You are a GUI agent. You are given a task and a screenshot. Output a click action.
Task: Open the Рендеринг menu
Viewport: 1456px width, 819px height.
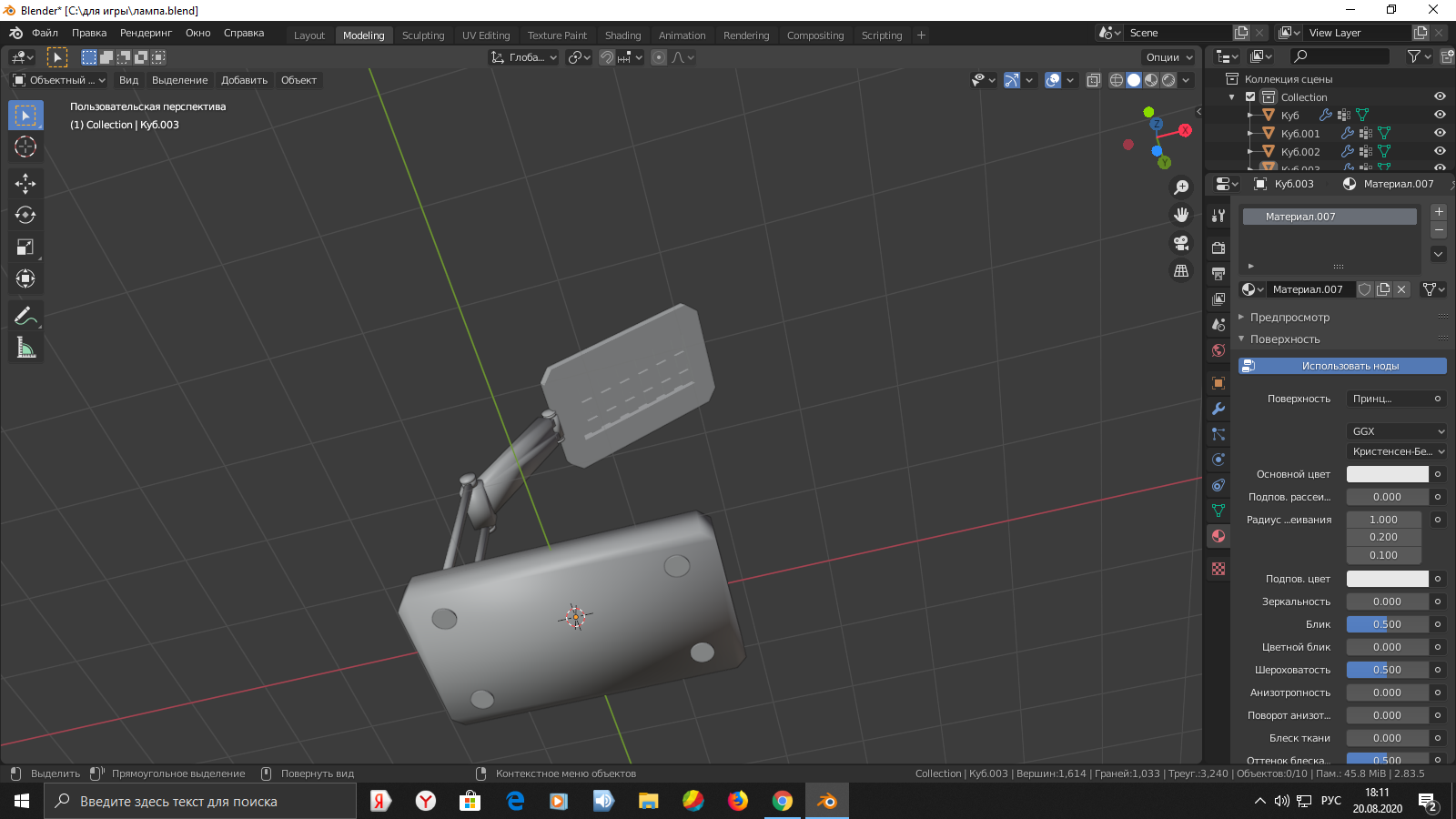tap(146, 33)
